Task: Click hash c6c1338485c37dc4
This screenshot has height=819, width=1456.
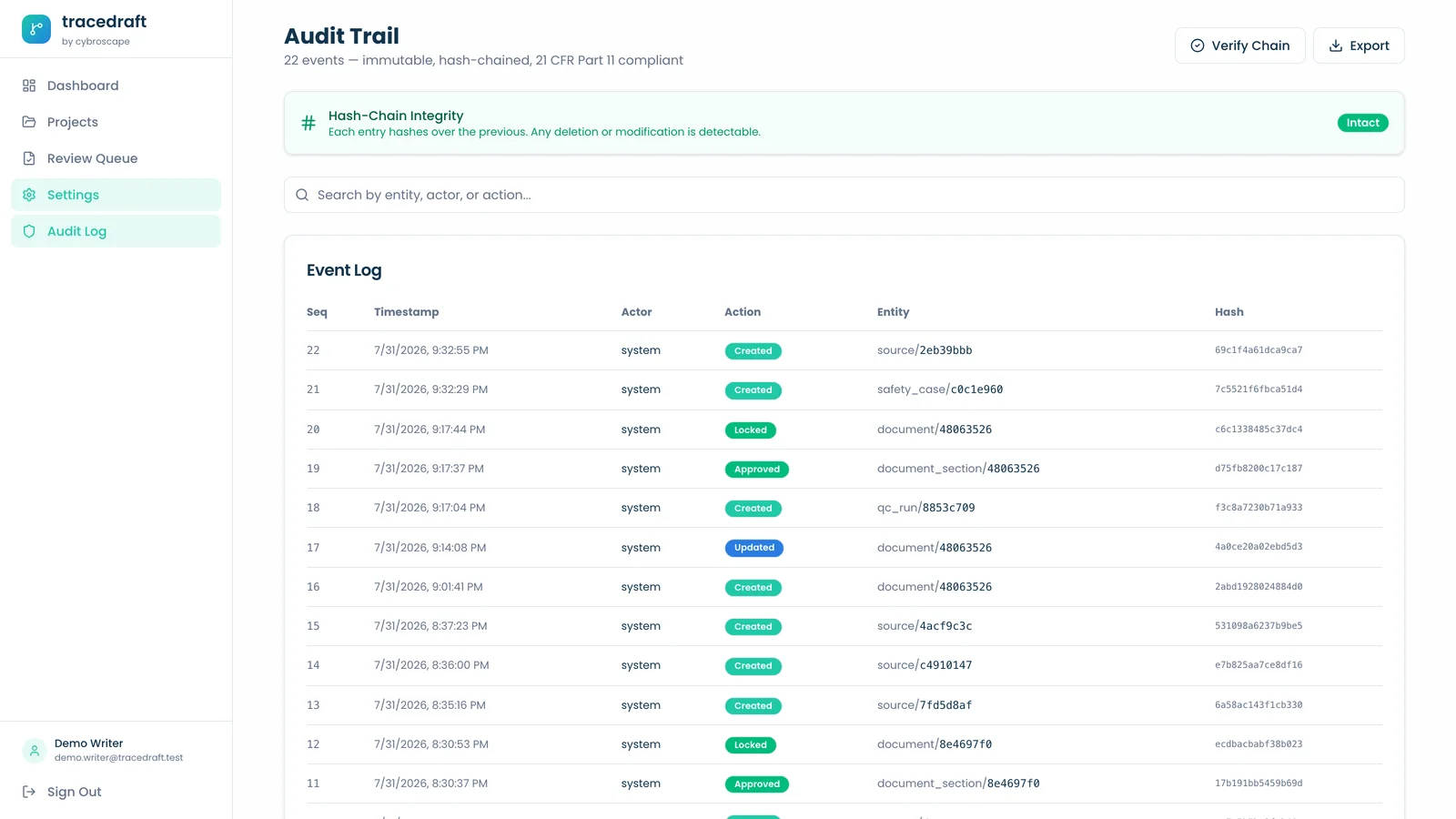Action: point(1259,430)
